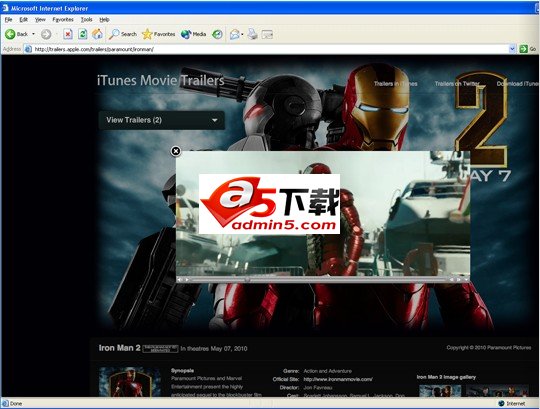Viewport: 540px width, 409px height.
Task: Print the page with the printer icon
Action: pos(252,34)
